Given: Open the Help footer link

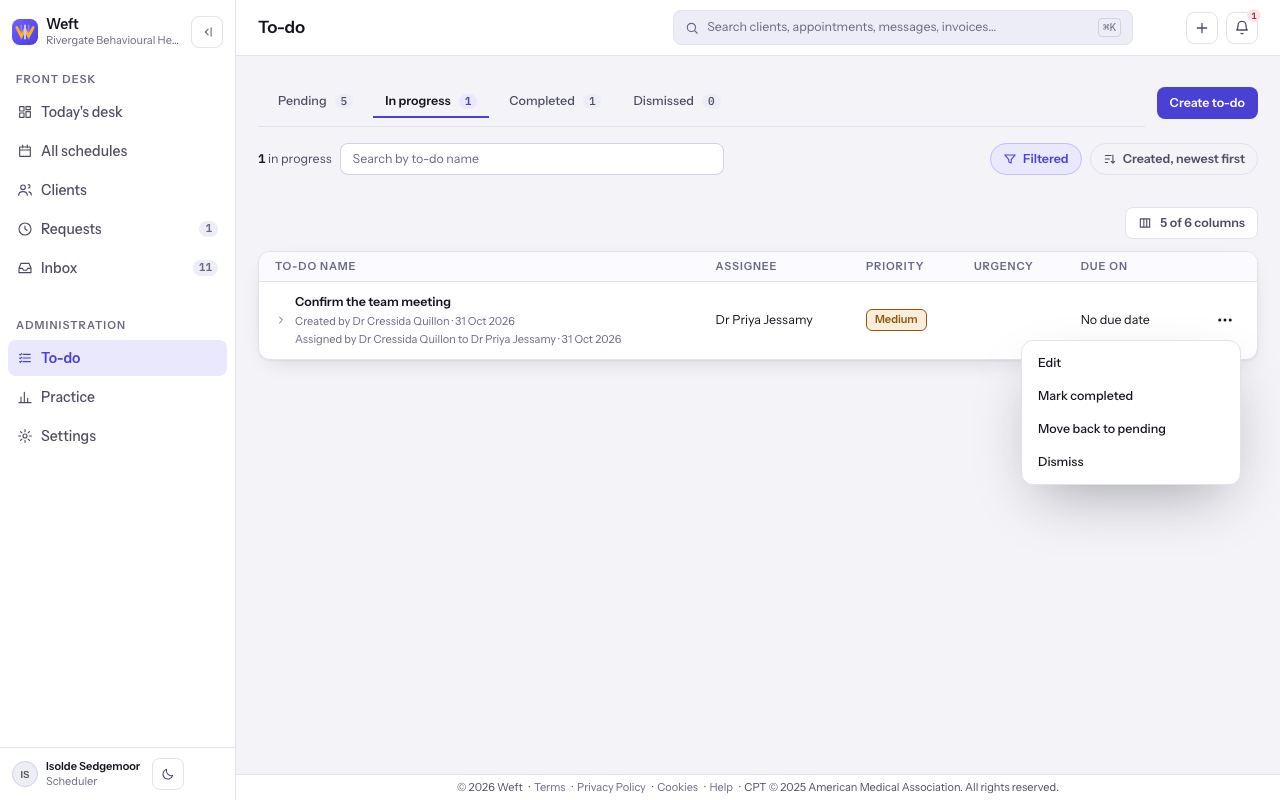Looking at the screenshot, I should tap(721, 787).
